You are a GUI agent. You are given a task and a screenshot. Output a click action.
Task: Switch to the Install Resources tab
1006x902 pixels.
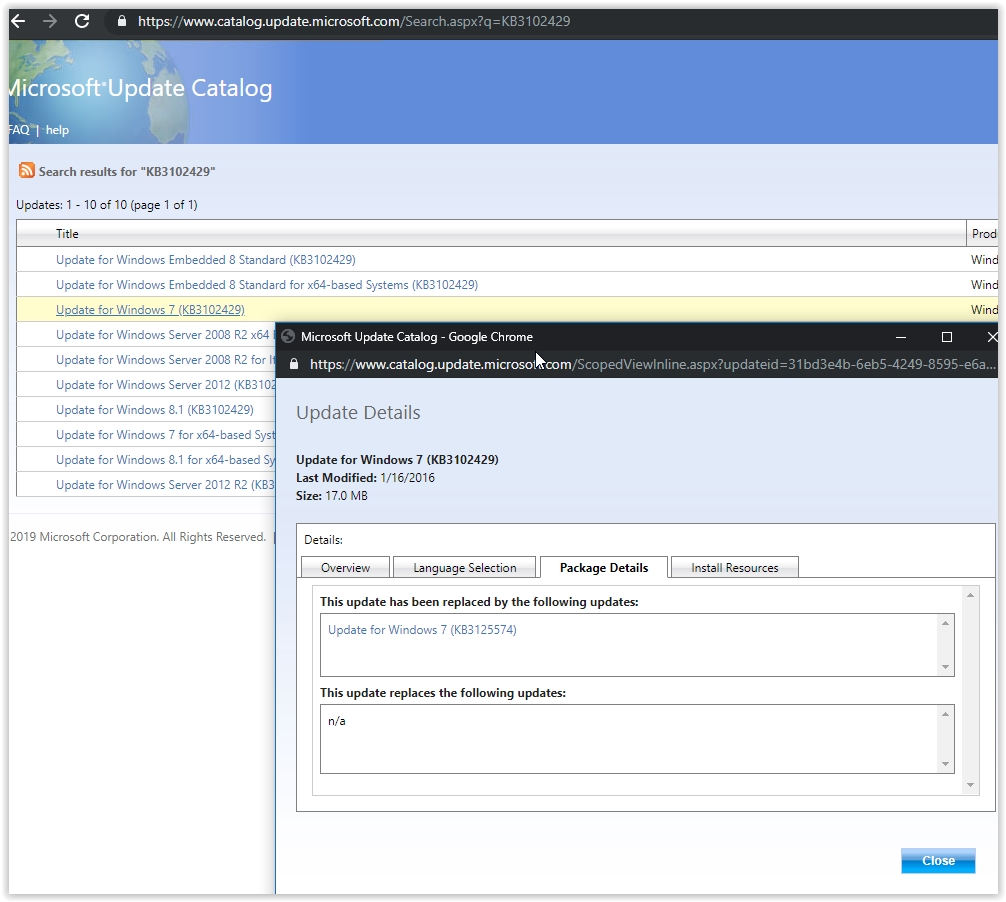point(735,568)
